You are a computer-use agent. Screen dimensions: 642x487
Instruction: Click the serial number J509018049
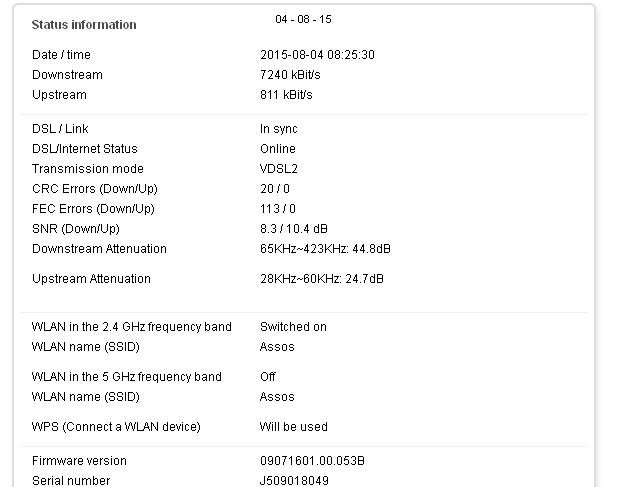pyautogui.click(x=294, y=481)
